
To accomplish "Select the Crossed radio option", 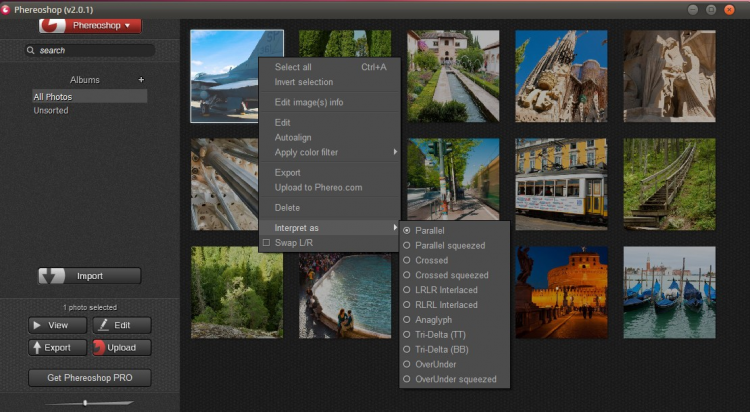I will coord(407,260).
